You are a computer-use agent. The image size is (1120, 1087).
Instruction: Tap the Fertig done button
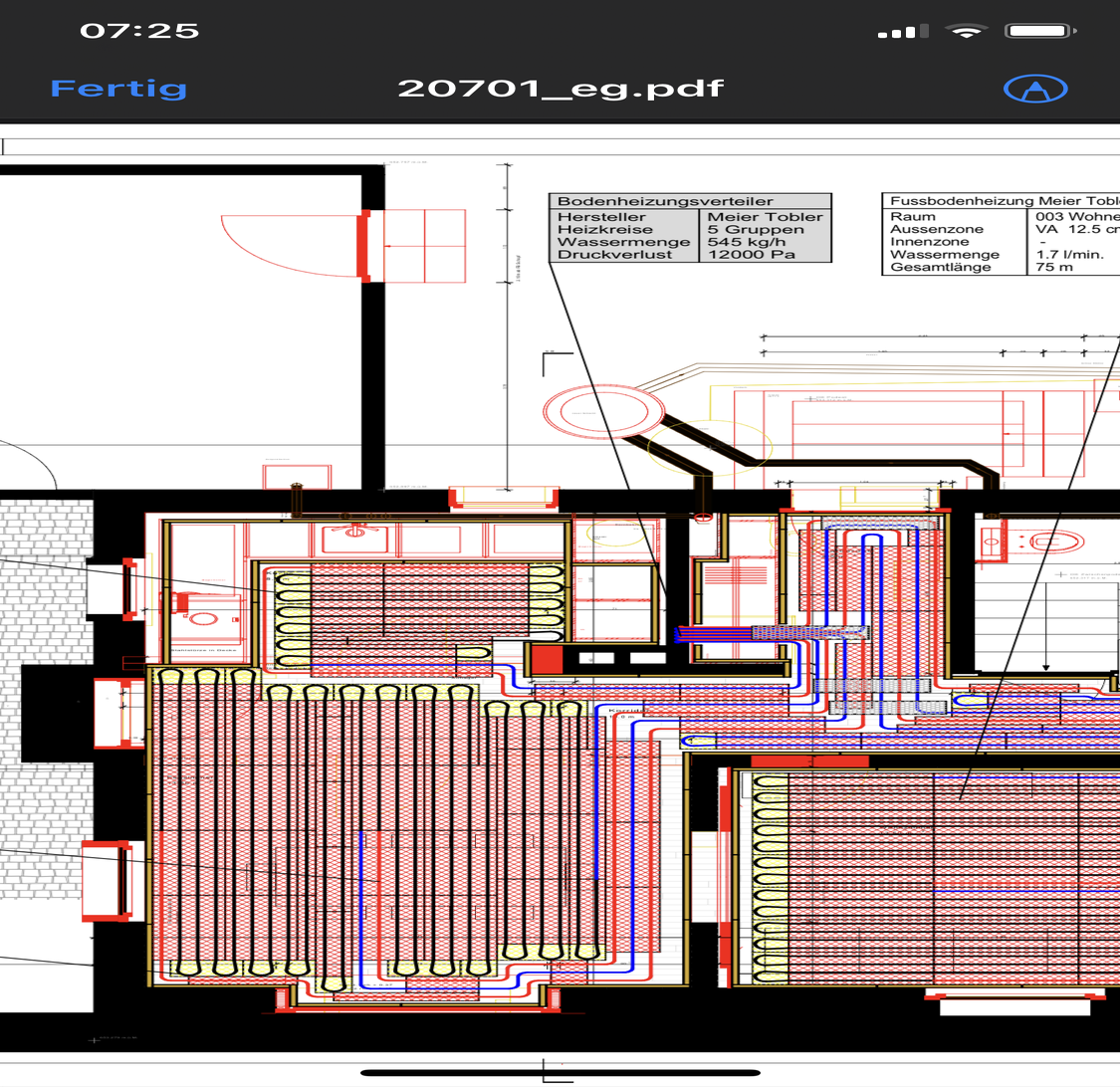[x=118, y=89]
